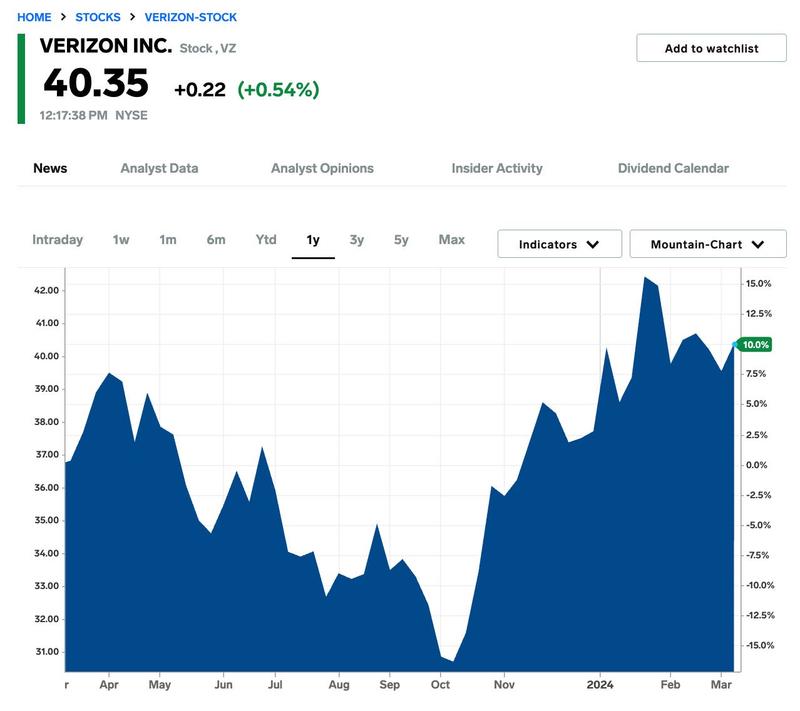This screenshot has height=711, width=800.
Task: Open the VERIZON-STOCK breadcrumb link
Action: point(191,17)
